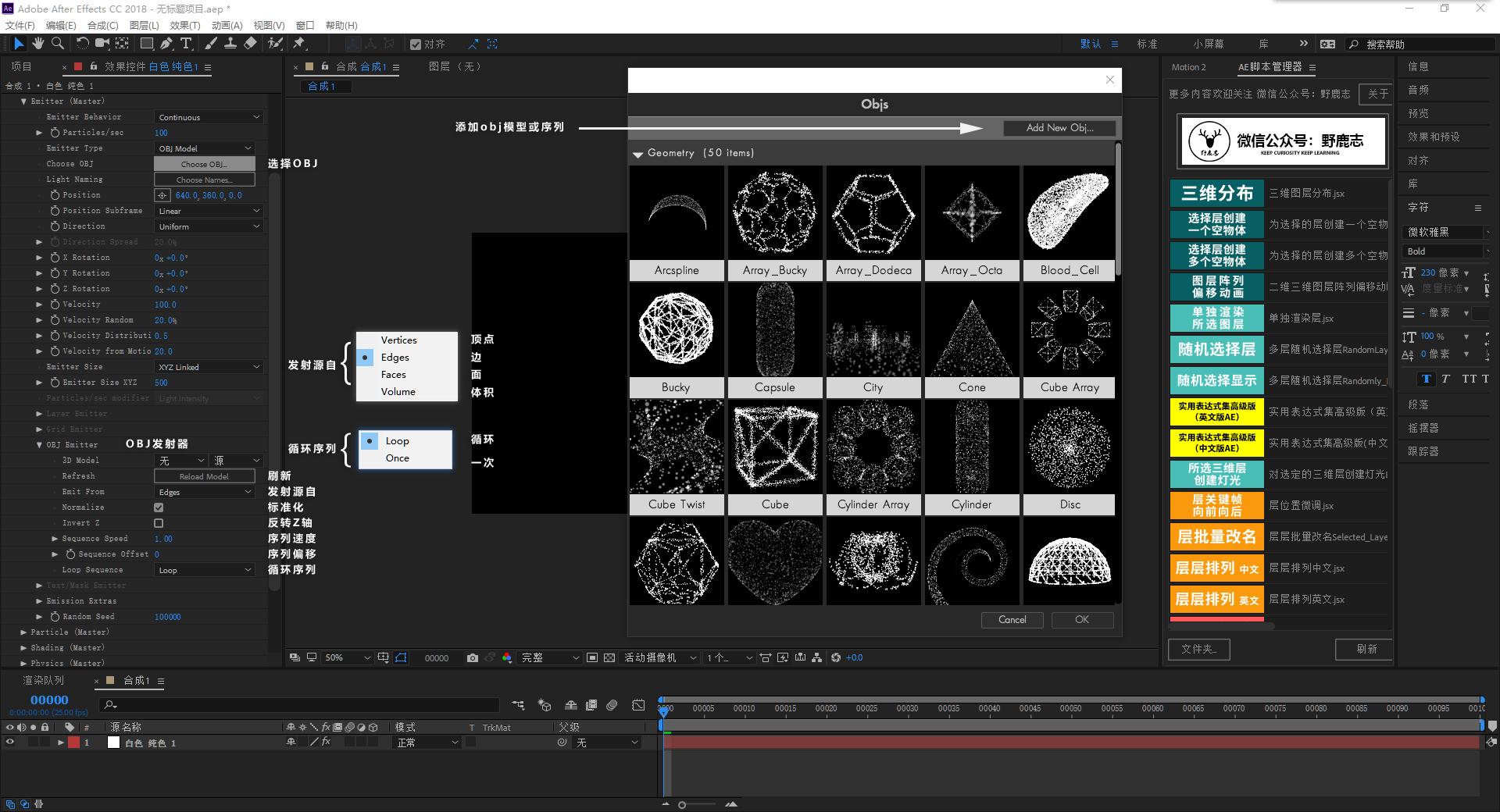Image resolution: width=1500 pixels, height=812 pixels.
Task: Uncheck the Normalize checkbox
Action: click(159, 507)
